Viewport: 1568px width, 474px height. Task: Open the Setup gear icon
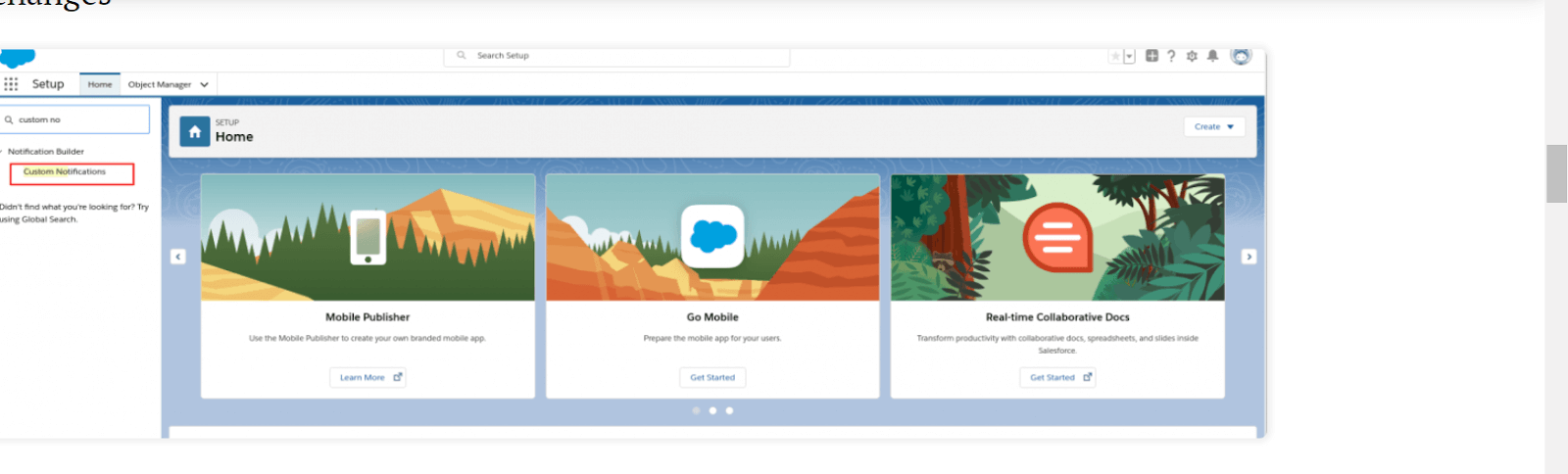click(x=1192, y=56)
